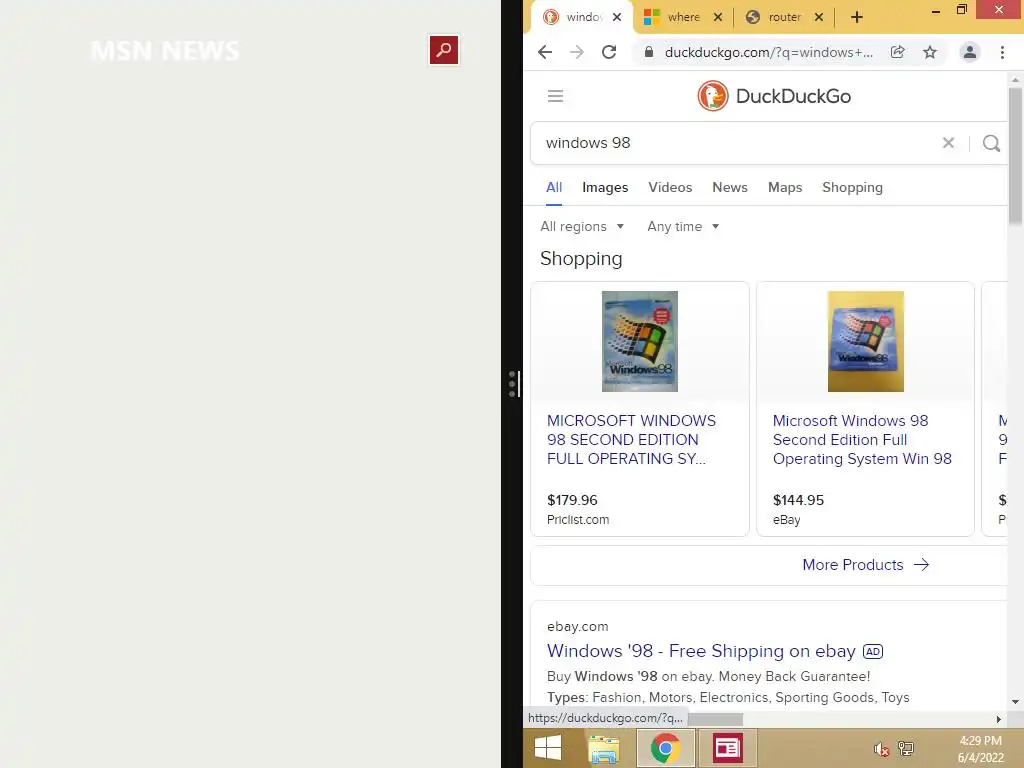Open the Chrome profile avatar
Screen dimensions: 1024x768
(x=970, y=52)
